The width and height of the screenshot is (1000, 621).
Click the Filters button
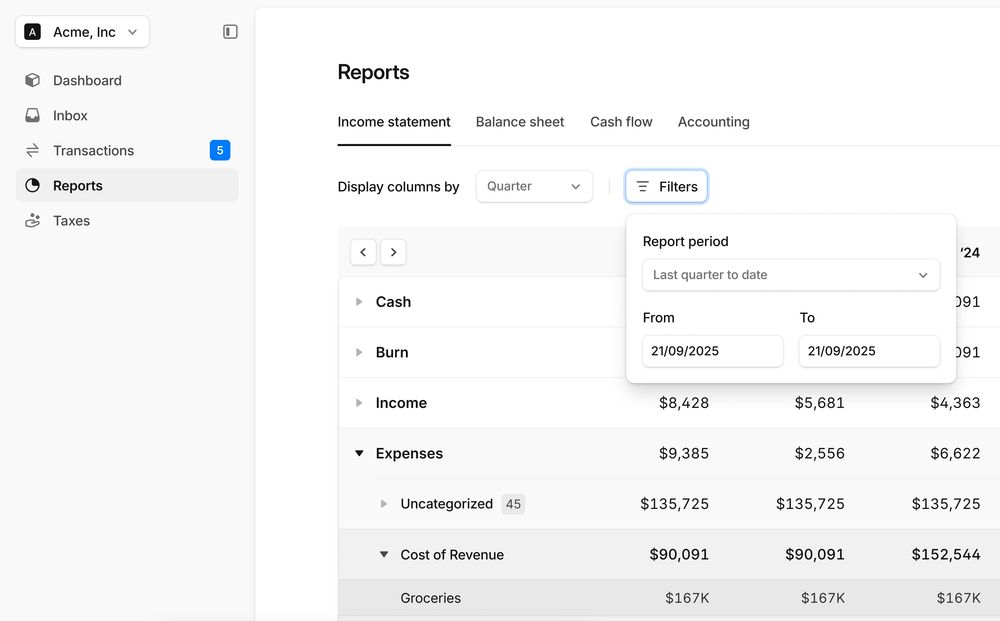pyautogui.click(x=666, y=187)
